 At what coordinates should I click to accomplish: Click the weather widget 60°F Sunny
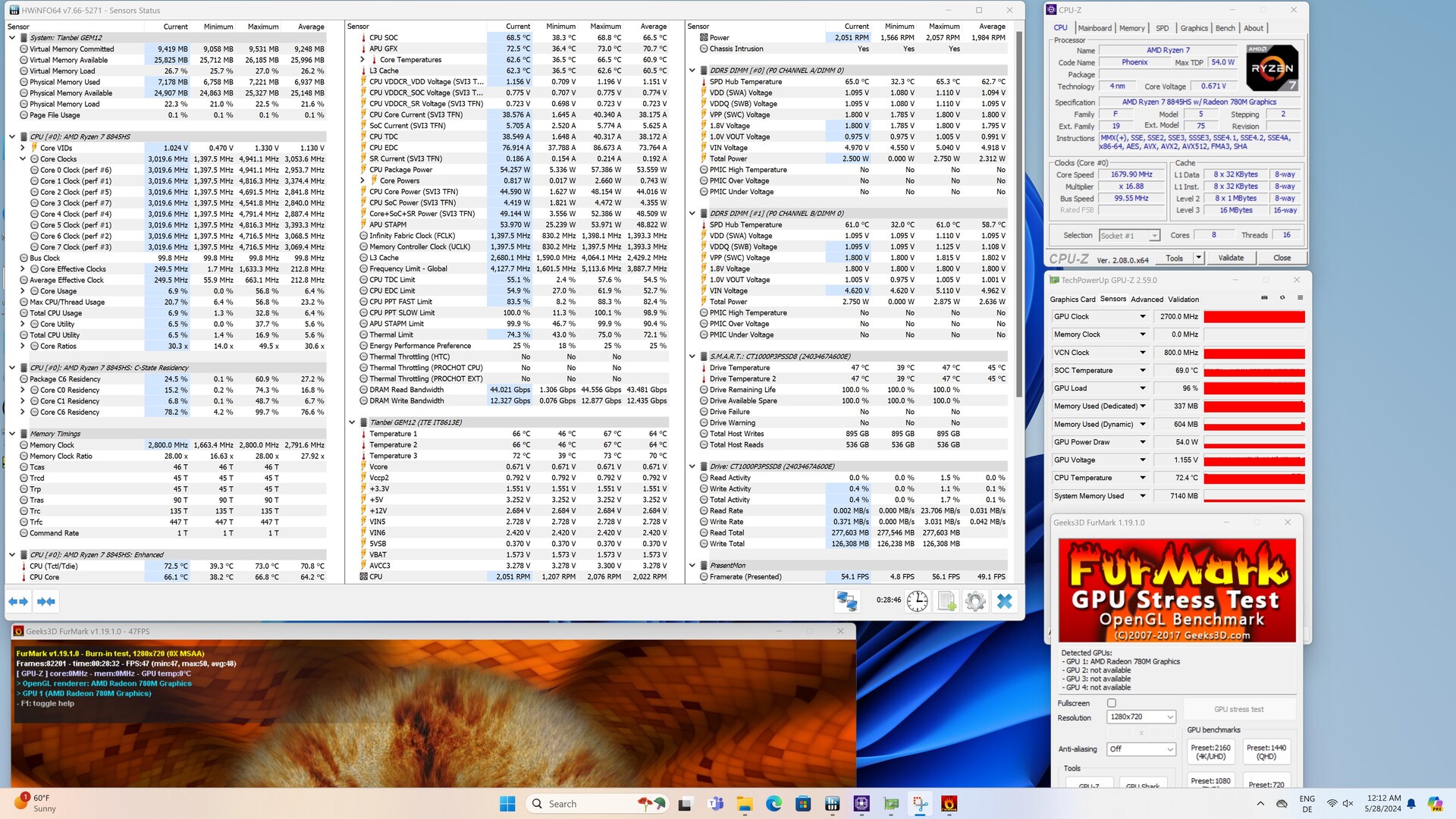click(x=36, y=804)
